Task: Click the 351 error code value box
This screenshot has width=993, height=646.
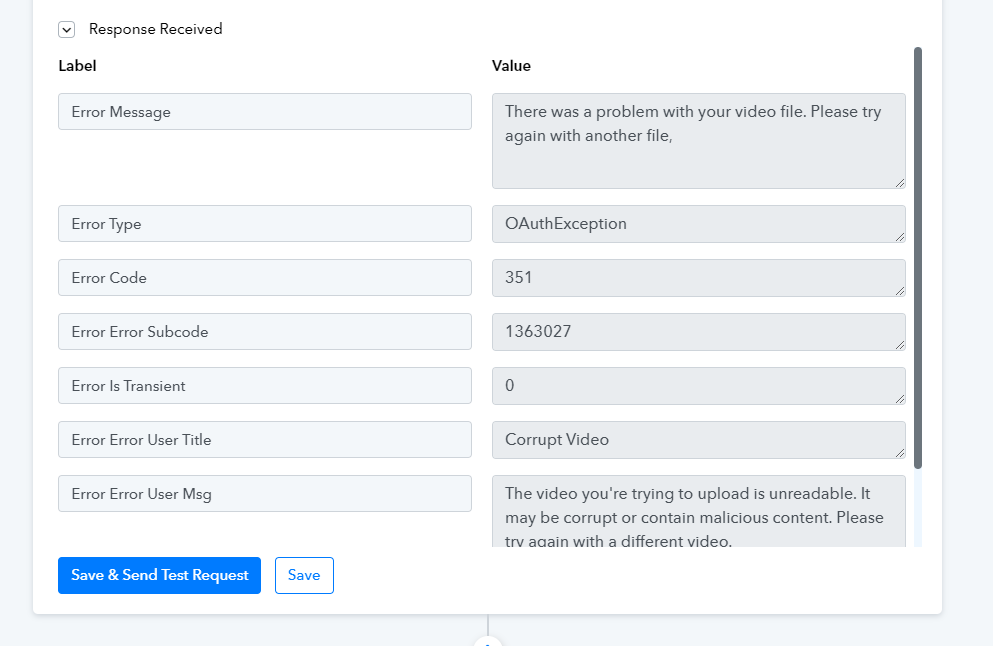Action: [699, 277]
